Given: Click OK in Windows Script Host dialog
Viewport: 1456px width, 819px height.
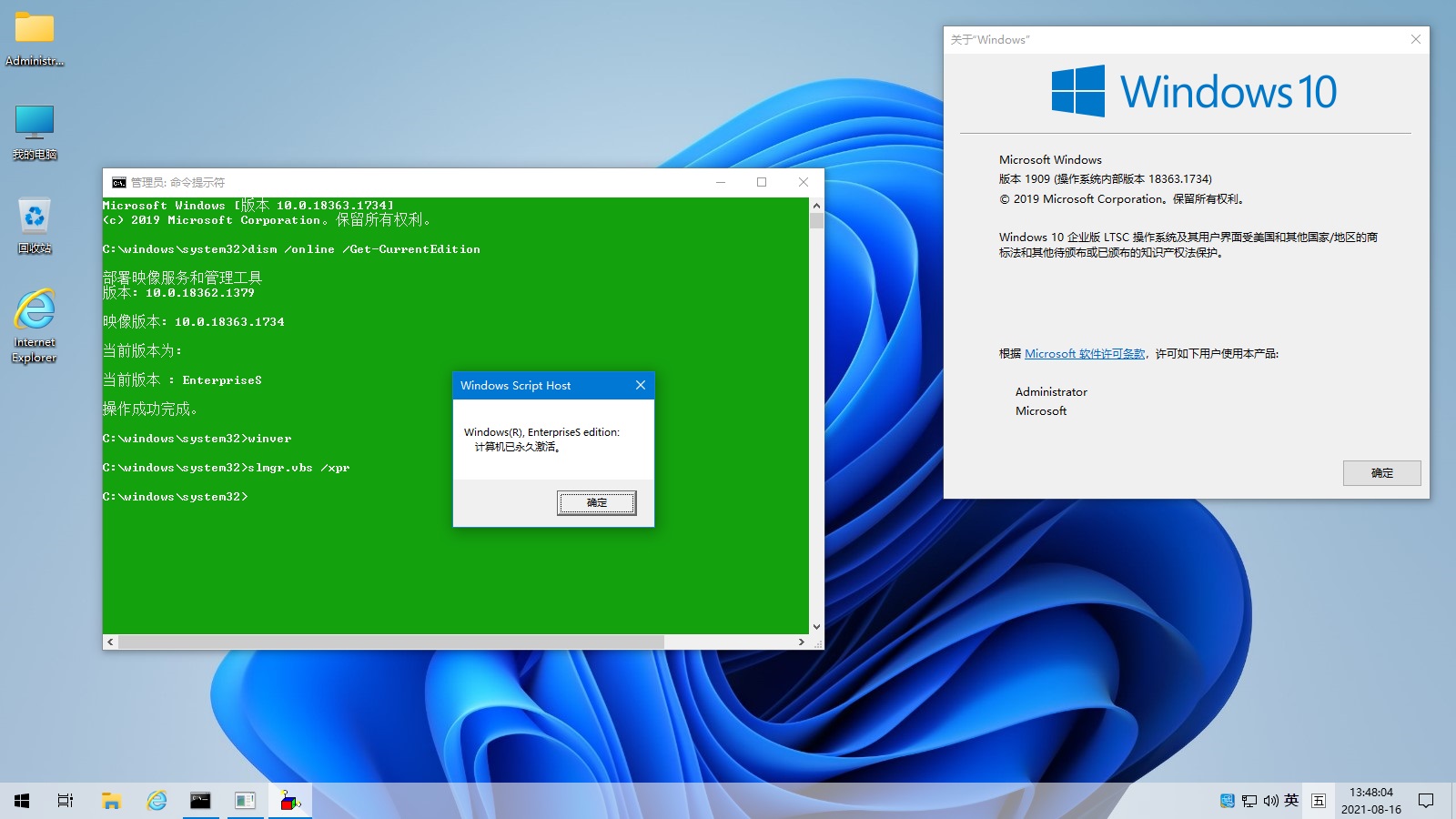Looking at the screenshot, I should click(596, 502).
